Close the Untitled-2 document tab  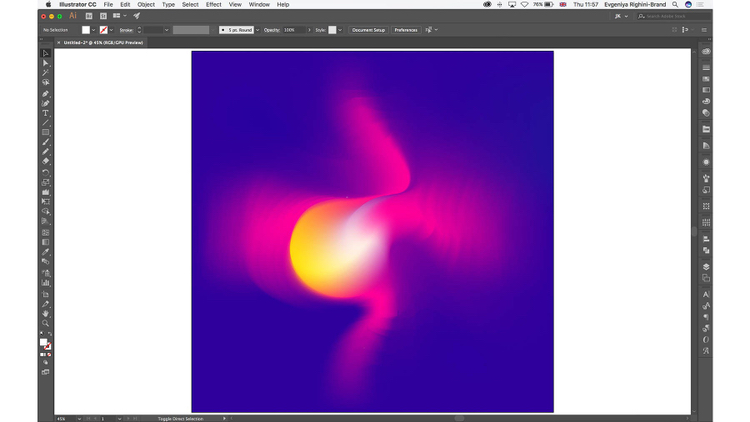coord(58,43)
